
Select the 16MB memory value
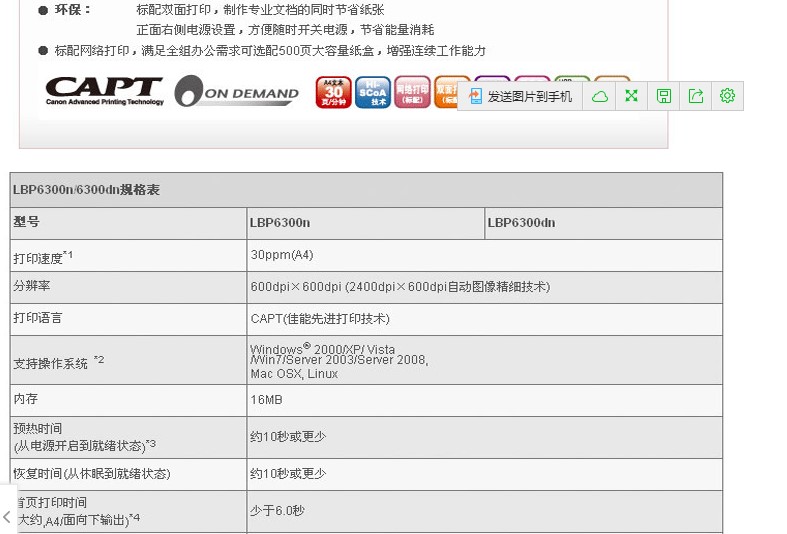[x=266, y=400]
